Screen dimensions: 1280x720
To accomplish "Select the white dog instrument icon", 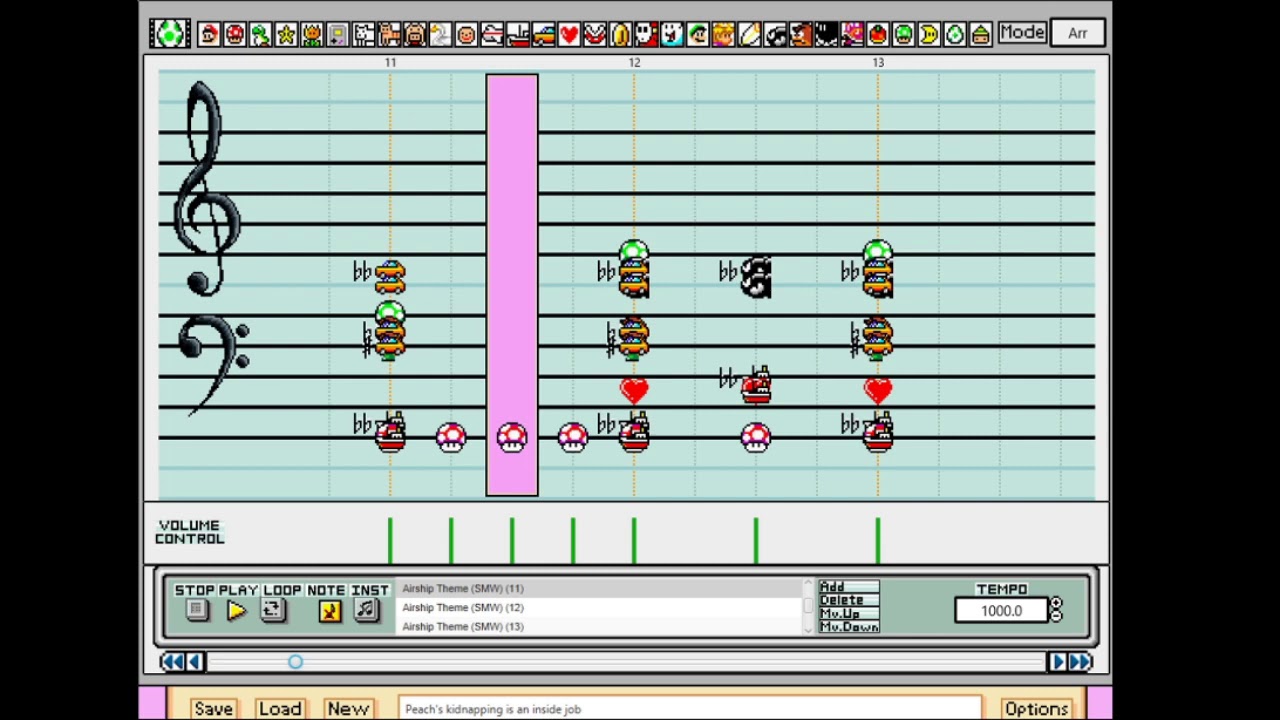I will [x=363, y=35].
